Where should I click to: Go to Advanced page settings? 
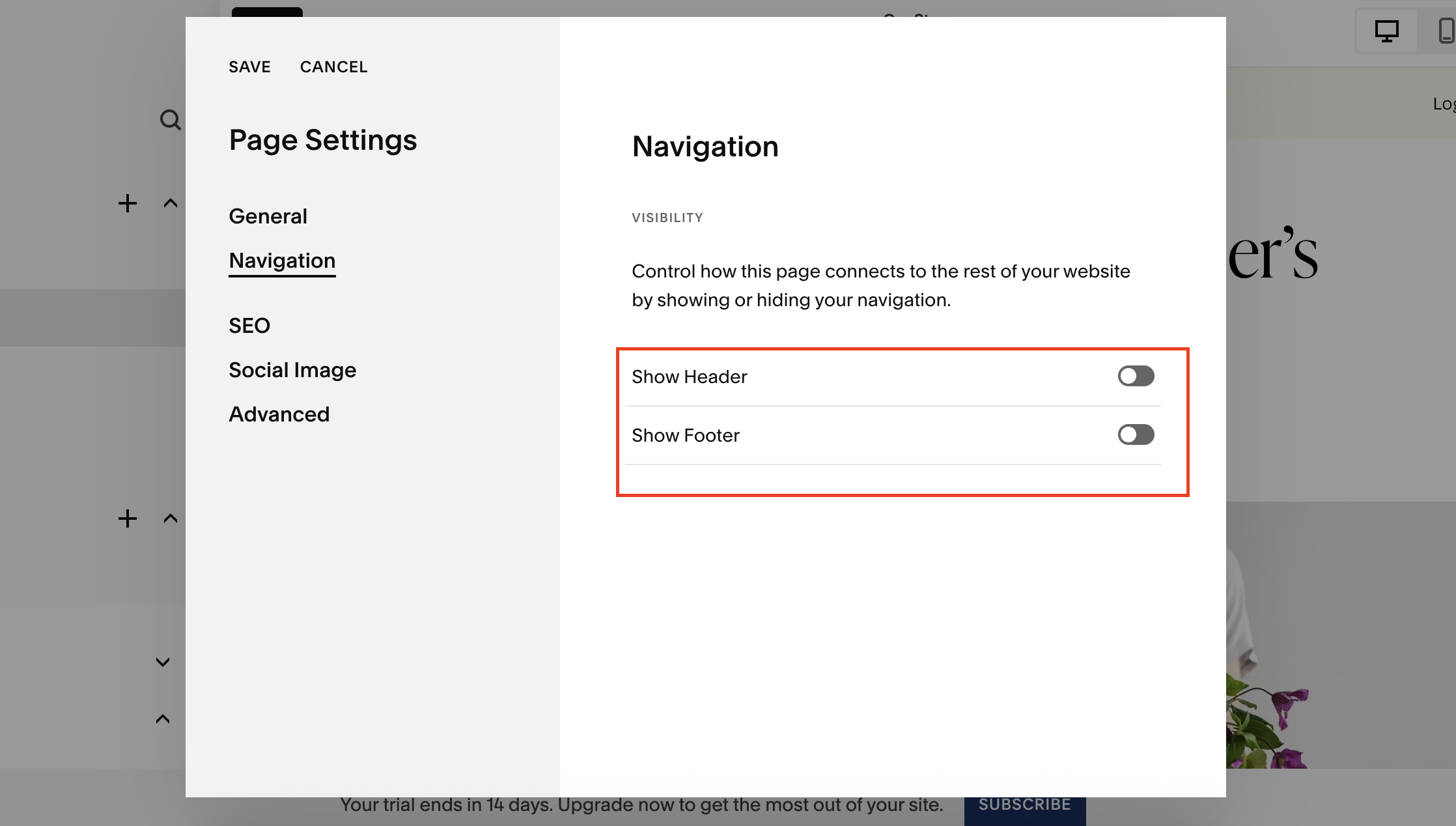[x=279, y=414]
